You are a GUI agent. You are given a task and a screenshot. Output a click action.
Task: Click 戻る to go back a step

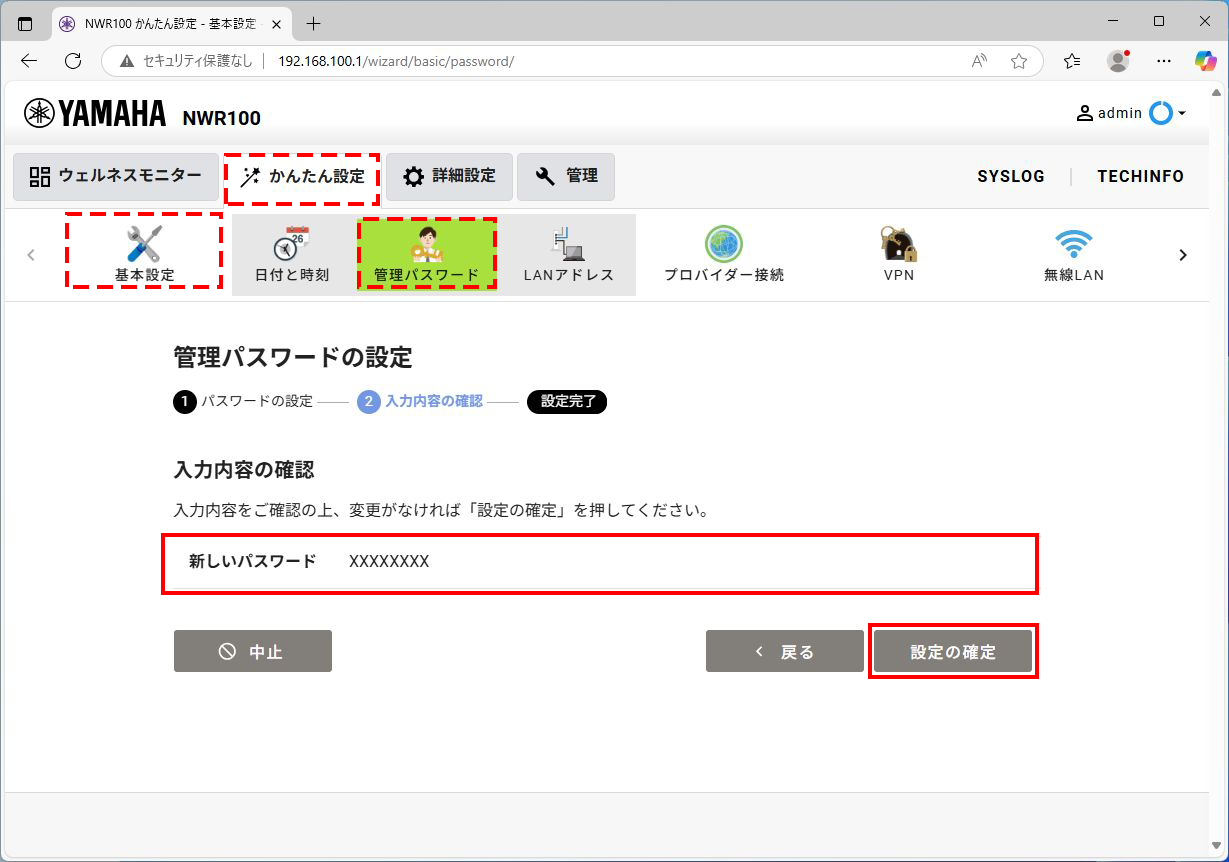pos(784,651)
